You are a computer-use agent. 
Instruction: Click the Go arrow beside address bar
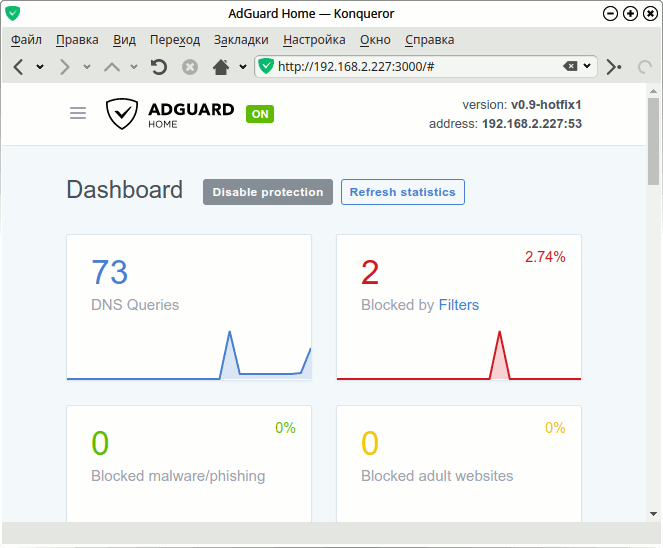click(x=613, y=67)
